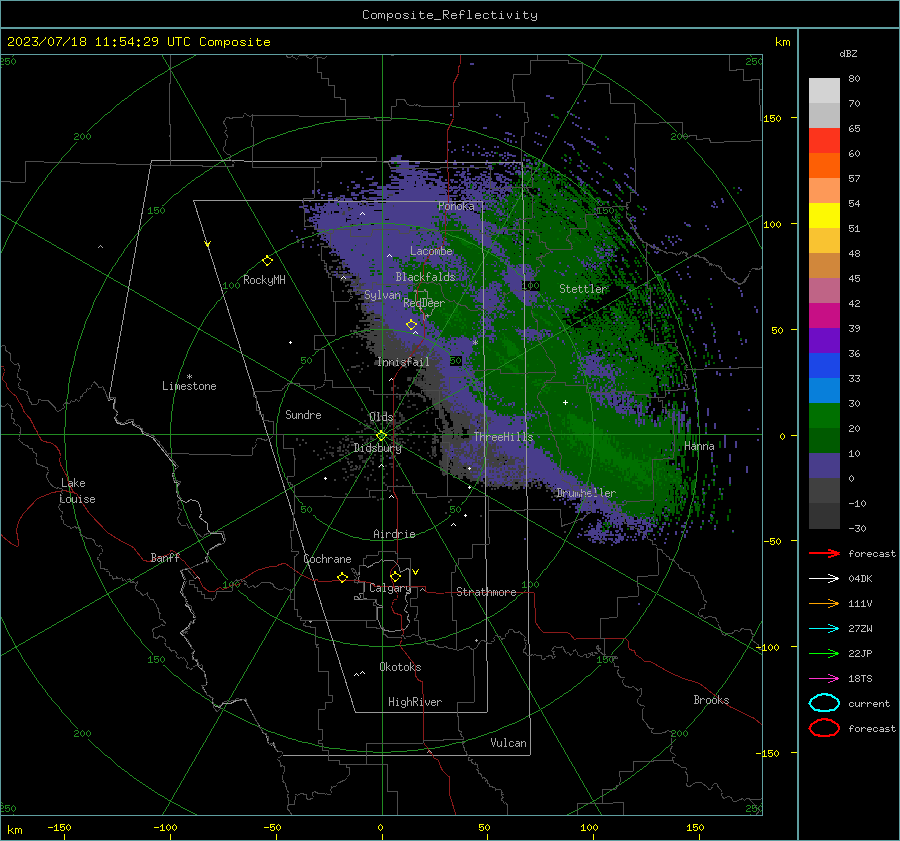
Task: Click the Drumheller label
Action: pos(586,493)
